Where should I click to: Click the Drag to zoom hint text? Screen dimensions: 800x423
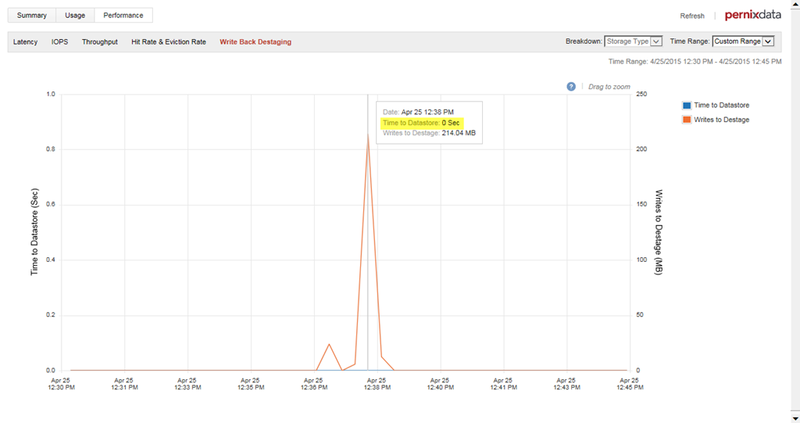tap(609, 87)
